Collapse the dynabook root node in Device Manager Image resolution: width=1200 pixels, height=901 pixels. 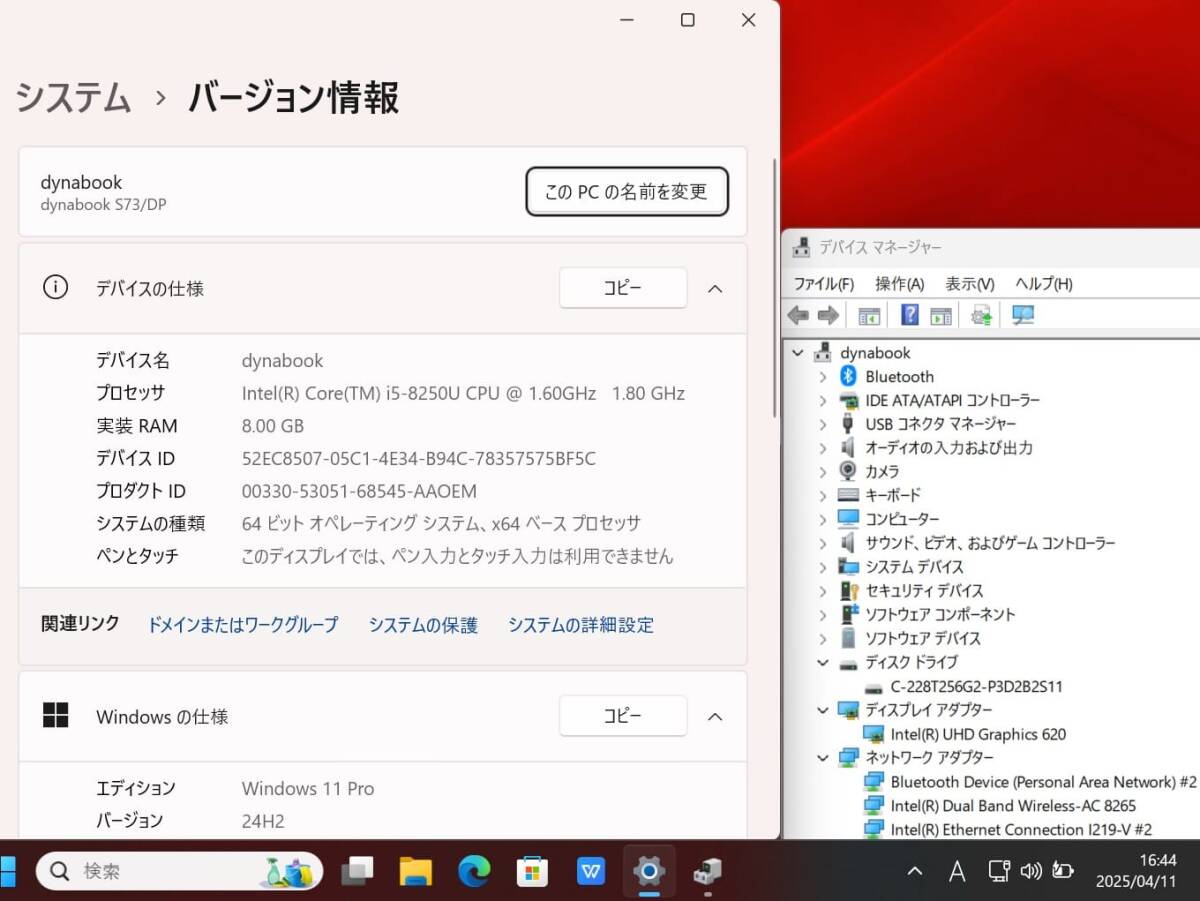(x=796, y=352)
